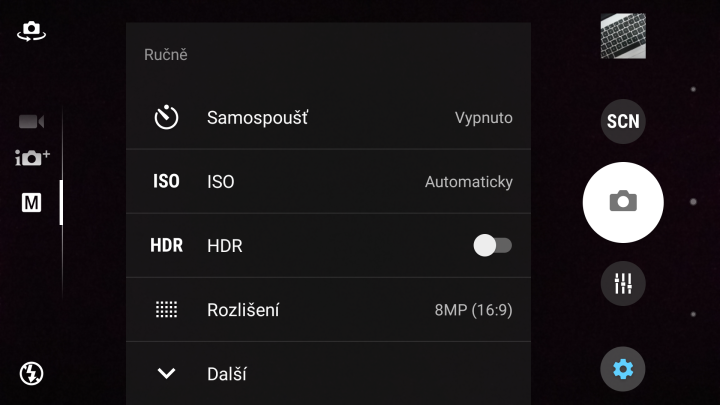Screen dimensions: 720x405
Task: Change ISO Automaticky value
Action: click(x=468, y=182)
